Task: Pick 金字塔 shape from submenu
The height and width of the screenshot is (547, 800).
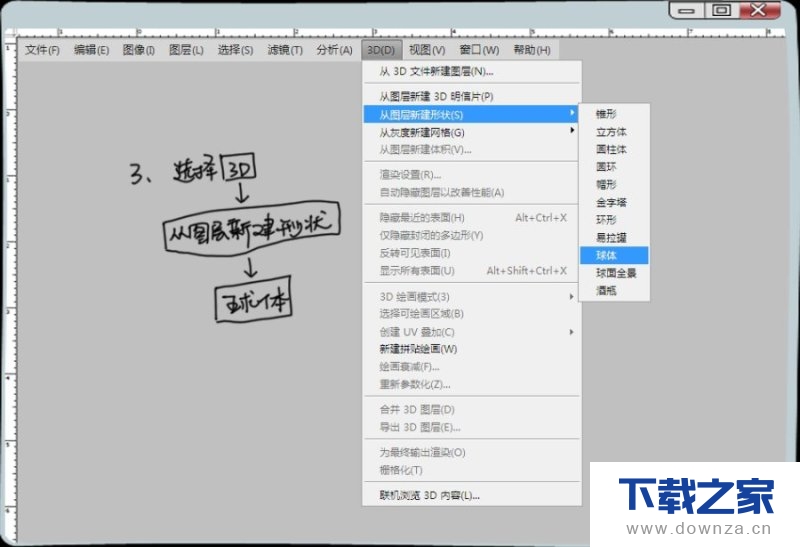Action: (614, 203)
